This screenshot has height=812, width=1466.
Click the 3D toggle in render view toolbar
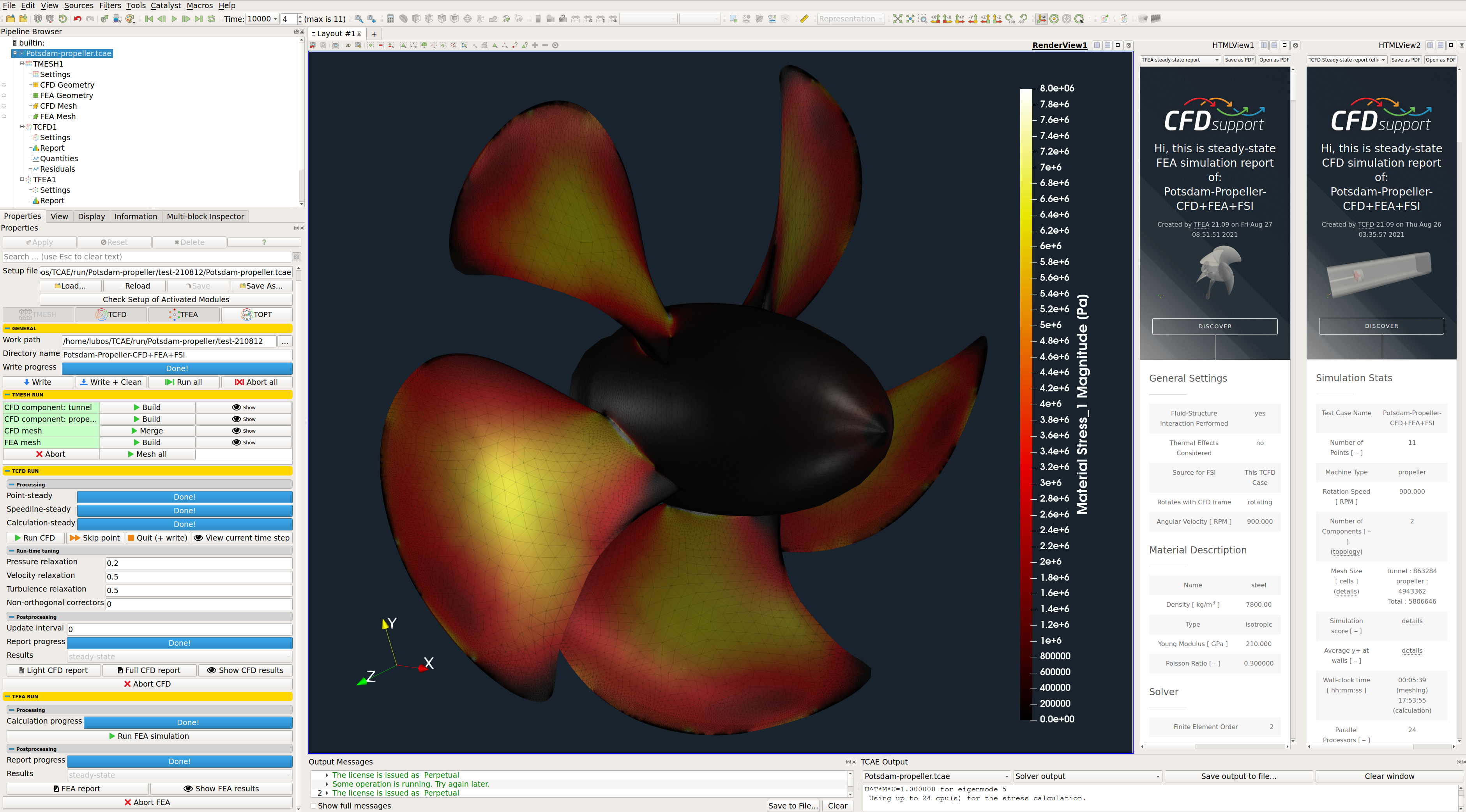348,46
